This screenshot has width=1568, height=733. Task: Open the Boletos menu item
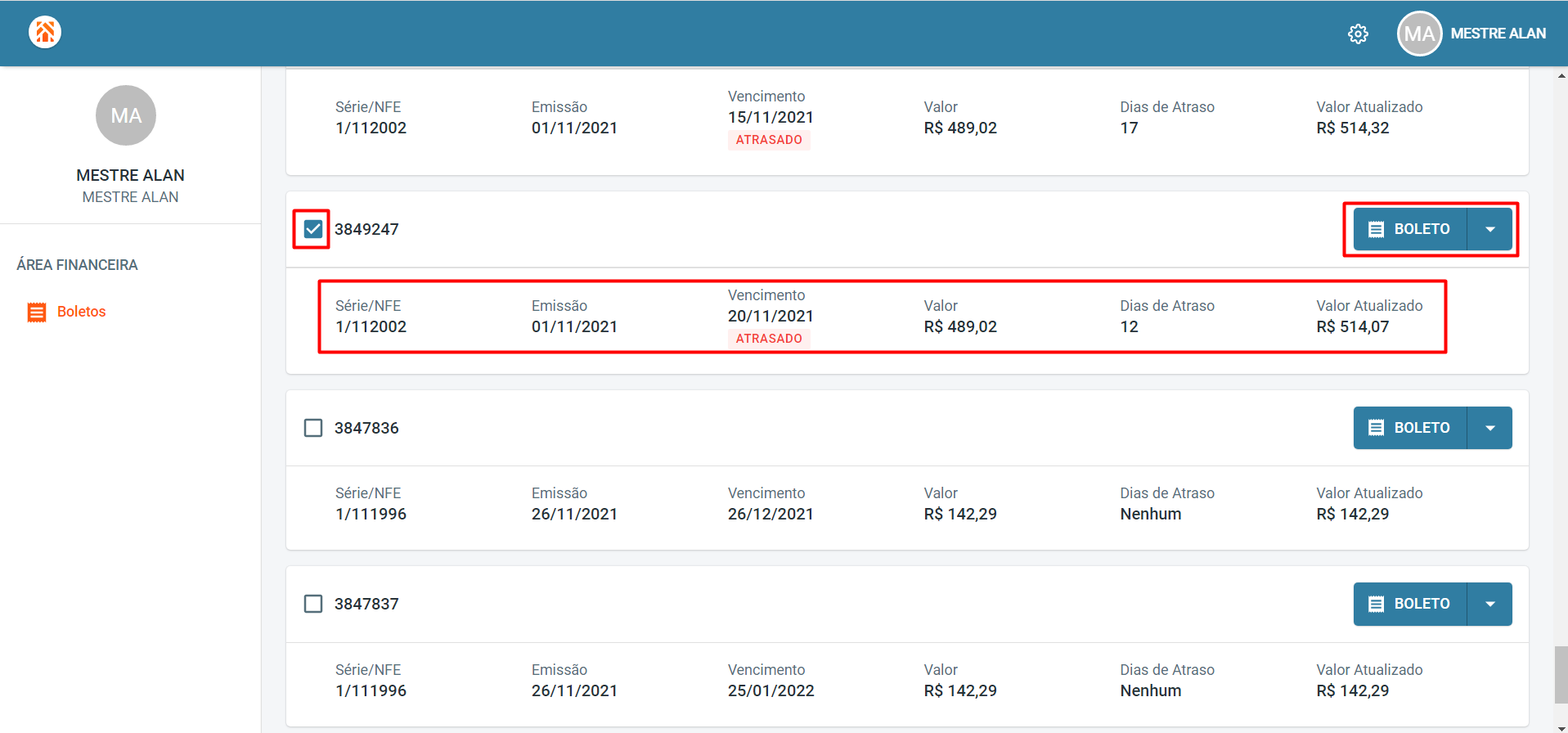(x=82, y=312)
